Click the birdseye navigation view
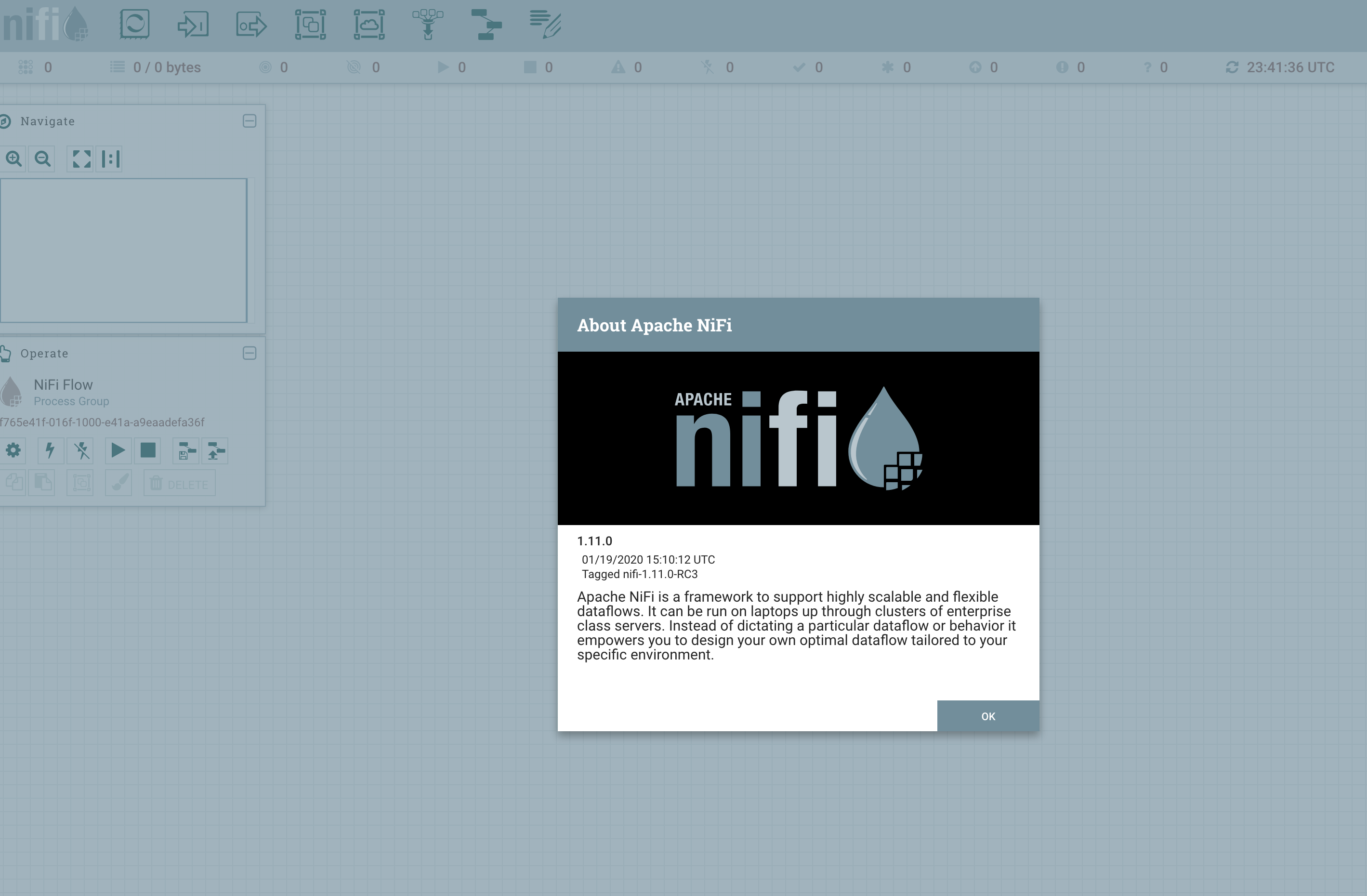1367x896 pixels. [123, 250]
